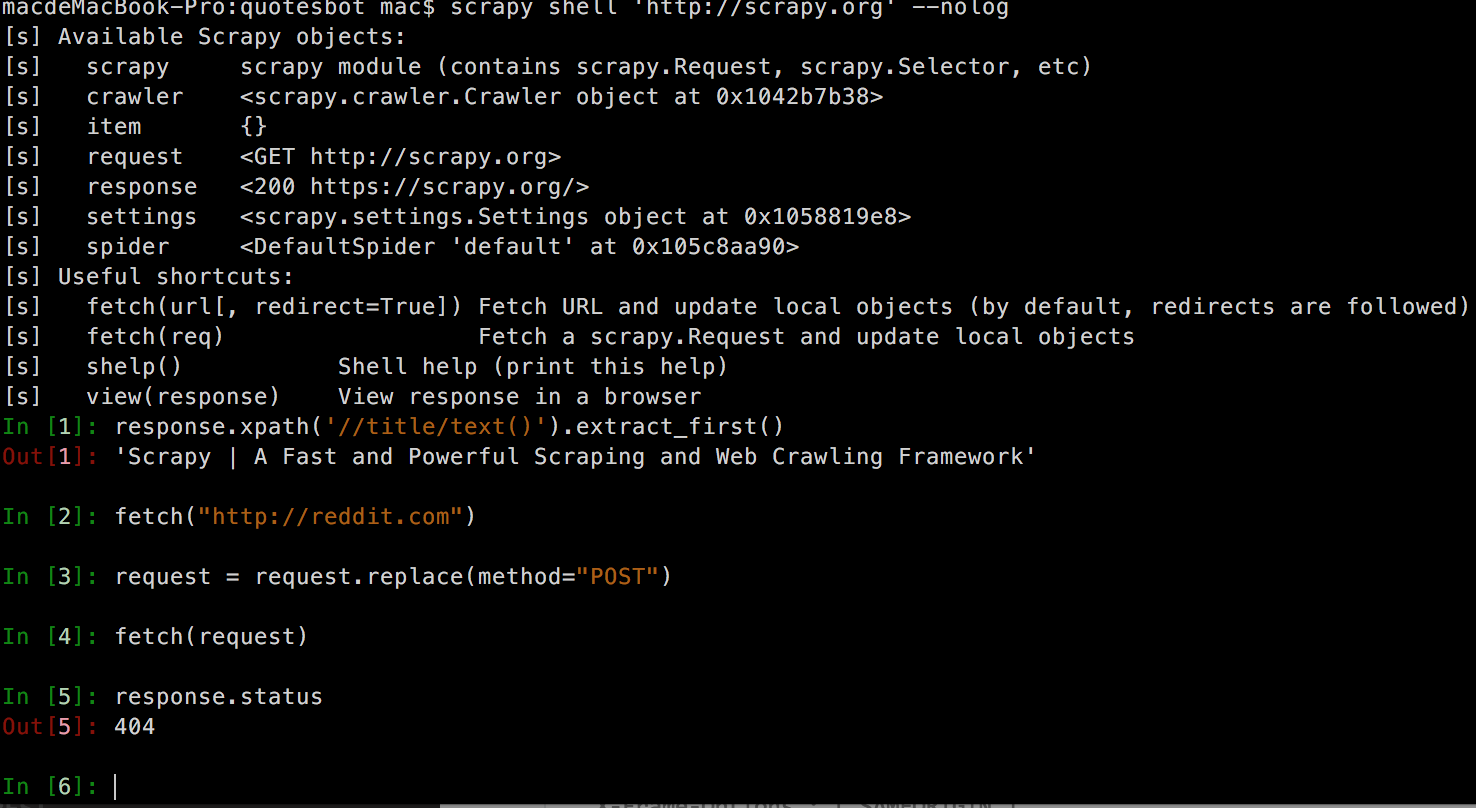
Task: Click the view(response) shortcut entry
Action: [183, 397]
